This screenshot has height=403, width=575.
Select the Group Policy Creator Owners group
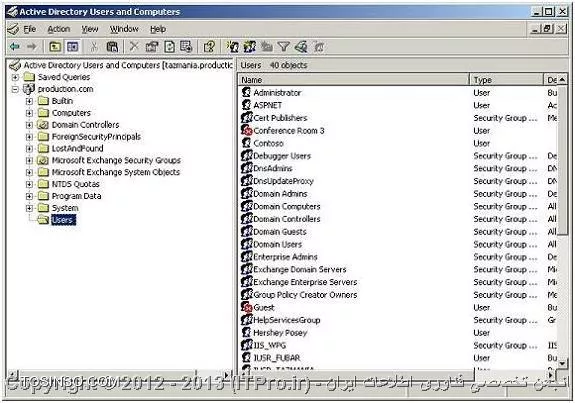click(x=305, y=295)
